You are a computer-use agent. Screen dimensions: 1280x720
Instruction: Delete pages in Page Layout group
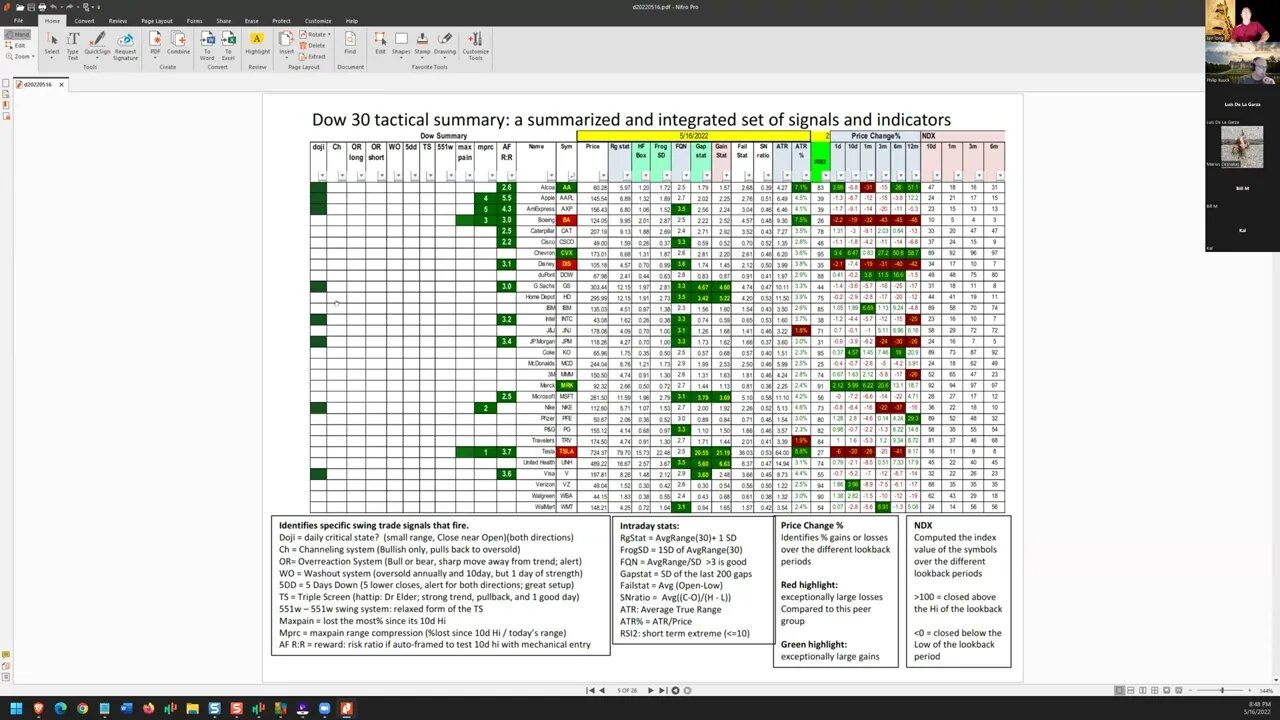pyautogui.click(x=311, y=45)
